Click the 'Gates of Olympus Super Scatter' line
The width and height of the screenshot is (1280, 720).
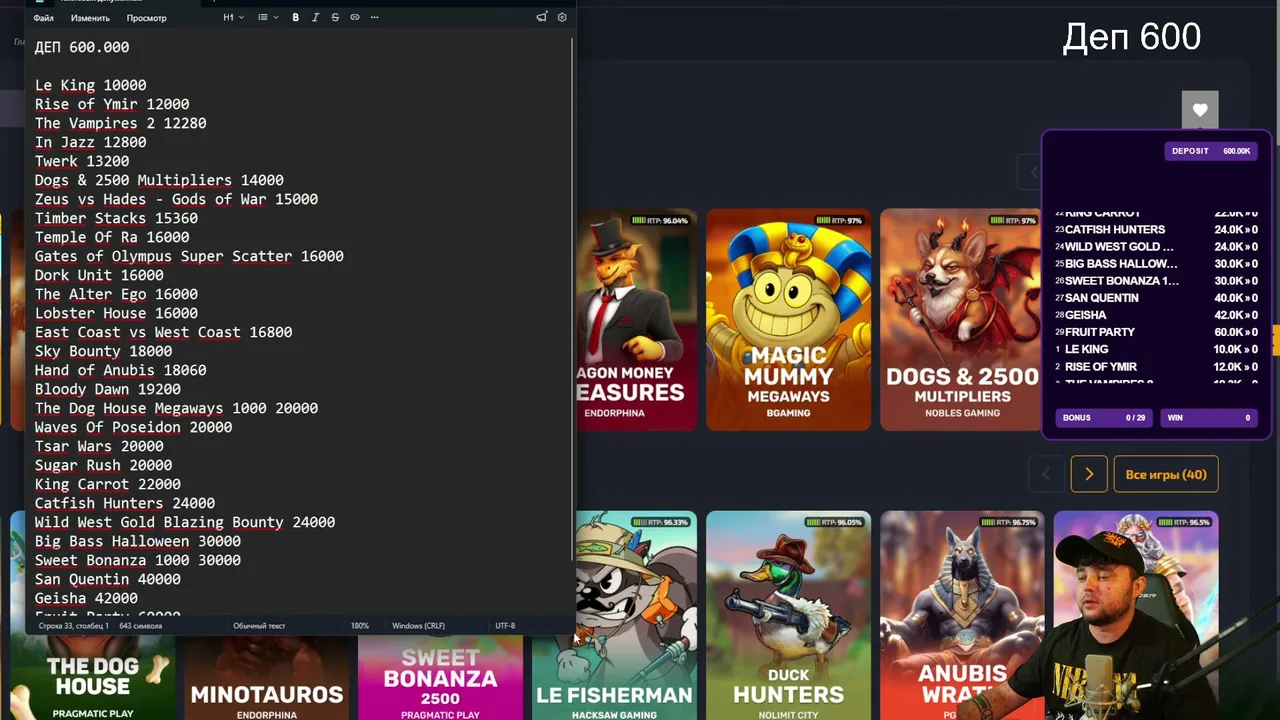point(189,256)
